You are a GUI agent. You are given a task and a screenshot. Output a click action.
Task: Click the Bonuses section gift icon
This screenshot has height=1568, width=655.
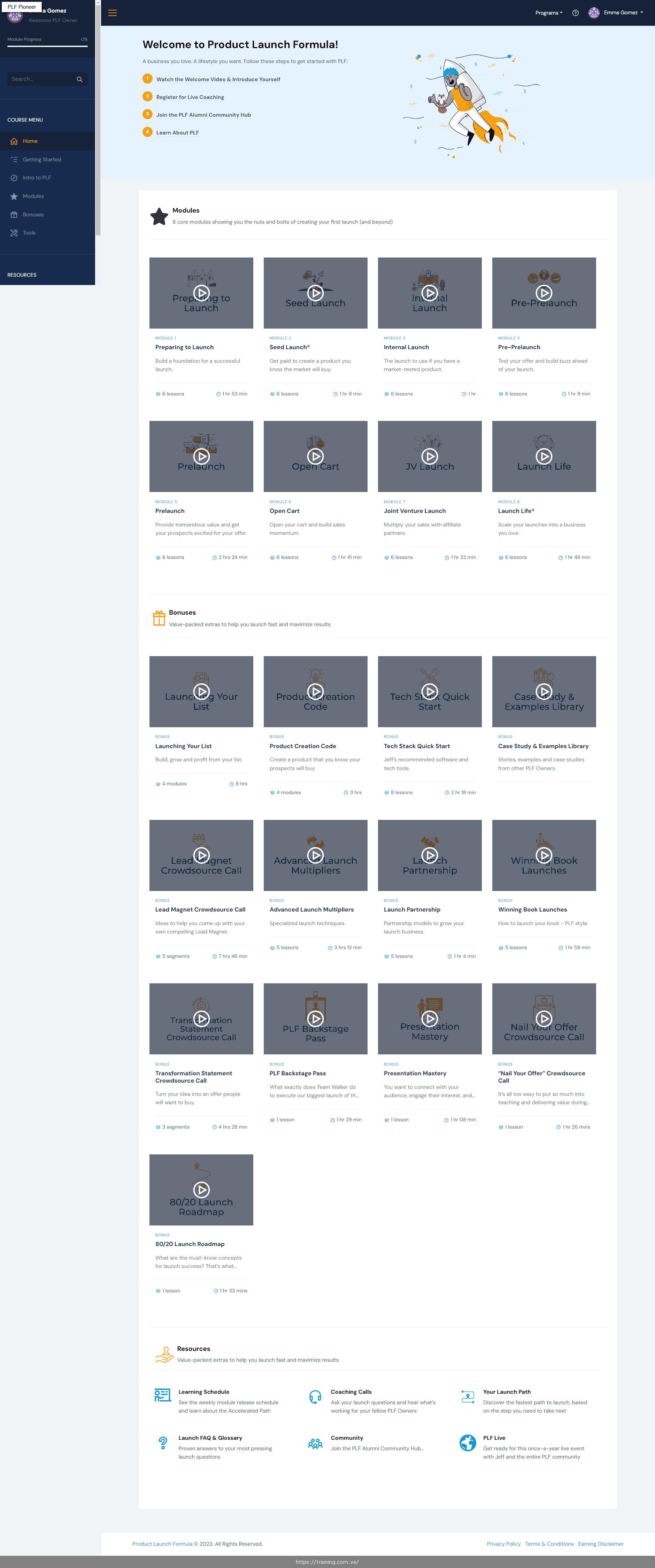click(159, 618)
